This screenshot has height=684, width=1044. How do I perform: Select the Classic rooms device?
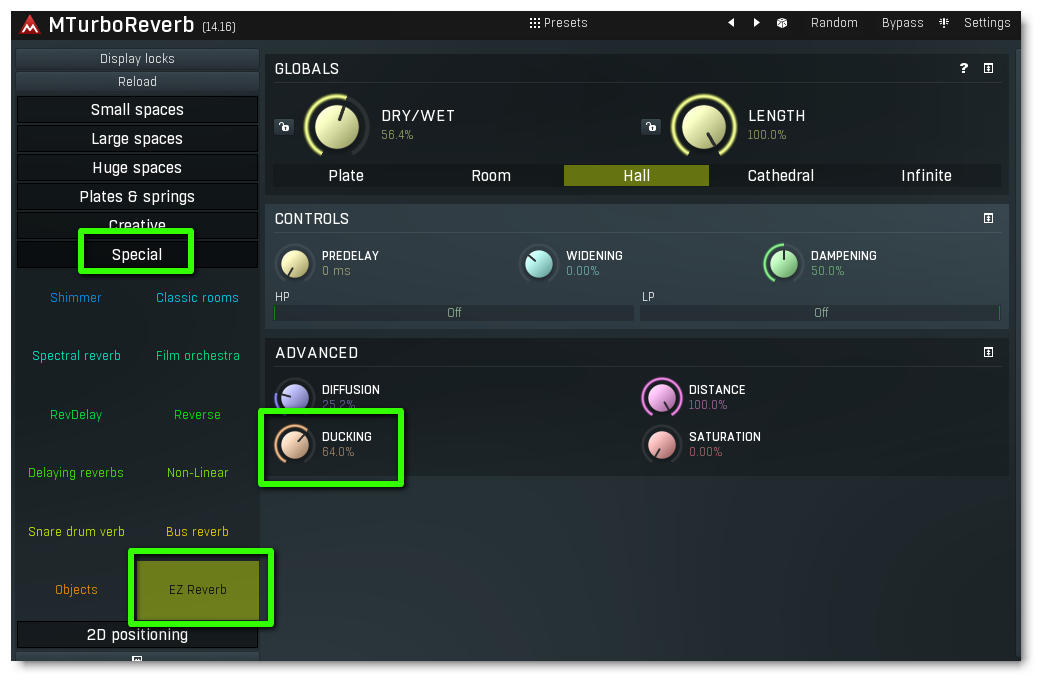[197, 298]
